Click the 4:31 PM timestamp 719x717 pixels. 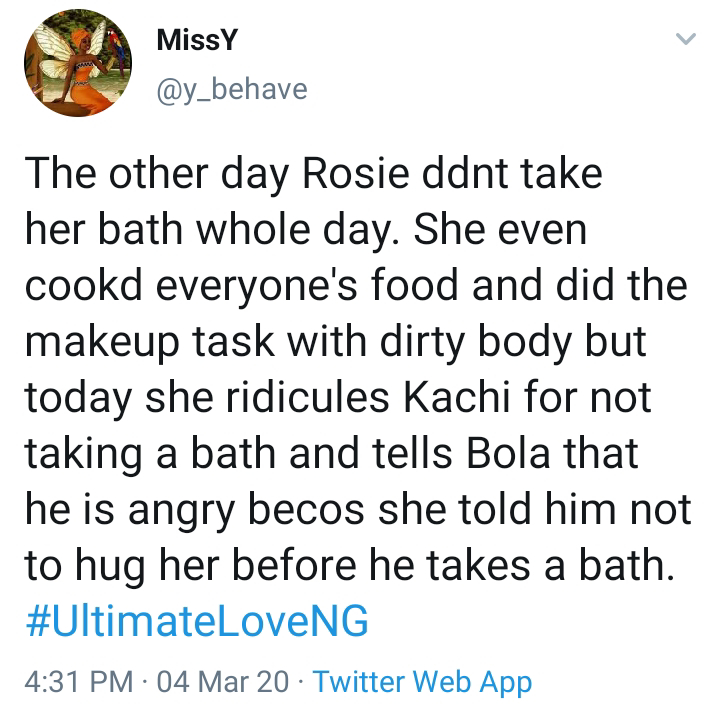click(79, 681)
